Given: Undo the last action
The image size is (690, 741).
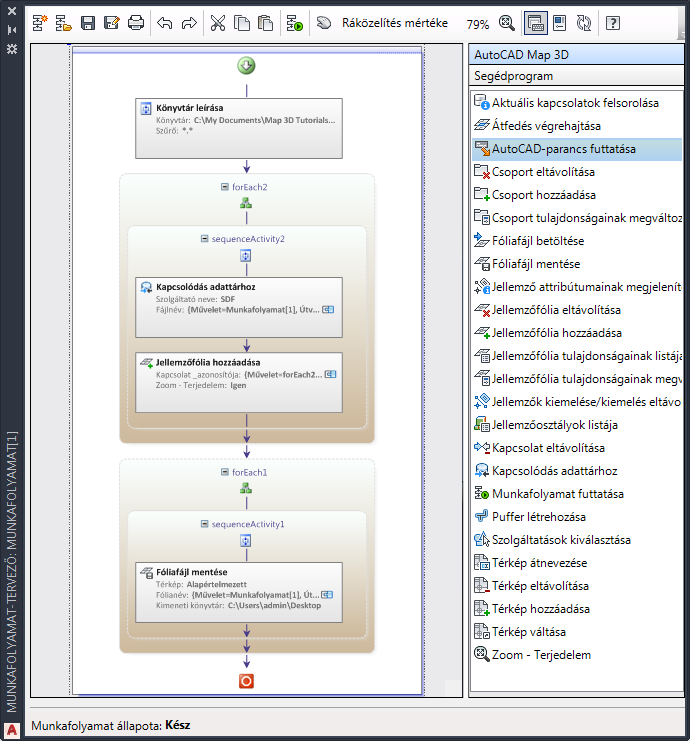Looking at the screenshot, I should (165, 23).
